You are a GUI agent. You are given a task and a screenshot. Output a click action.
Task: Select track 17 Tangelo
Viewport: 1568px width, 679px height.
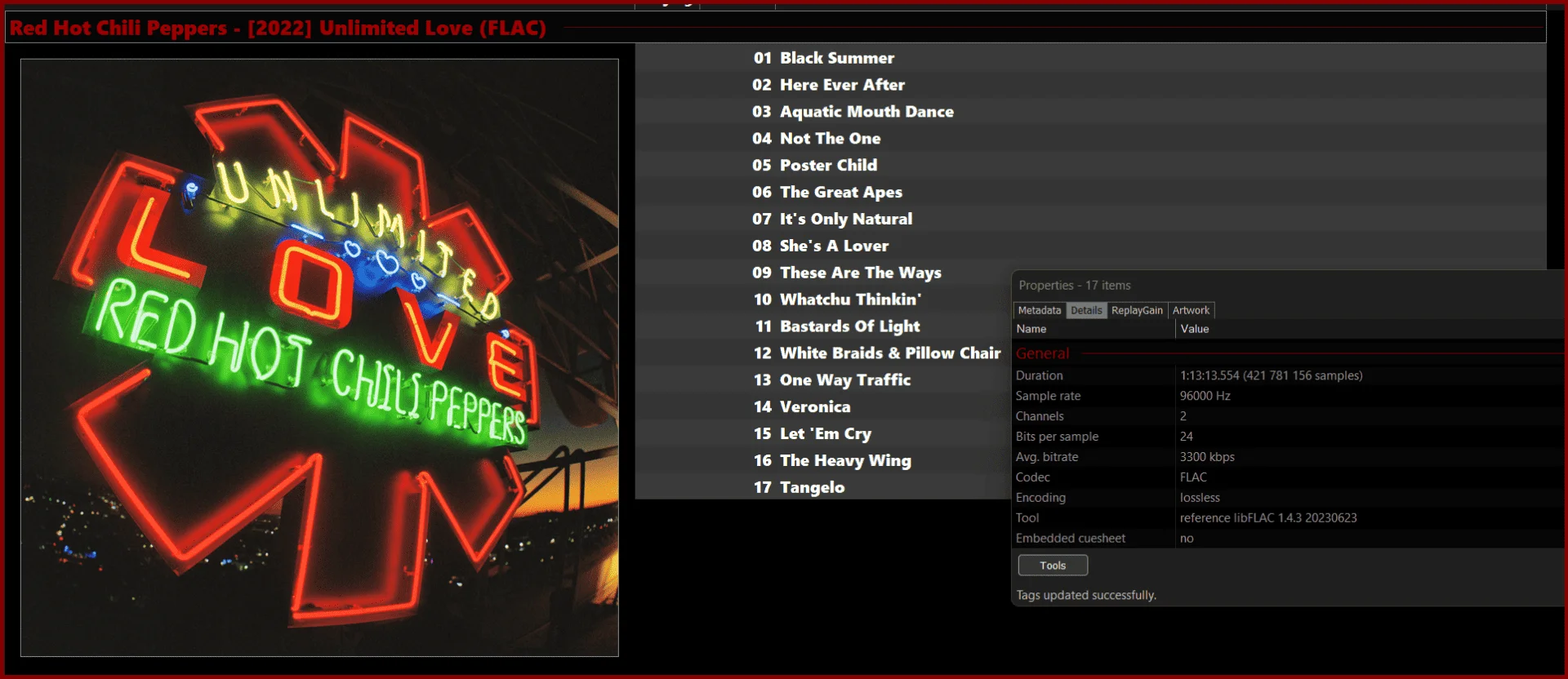(x=823, y=487)
